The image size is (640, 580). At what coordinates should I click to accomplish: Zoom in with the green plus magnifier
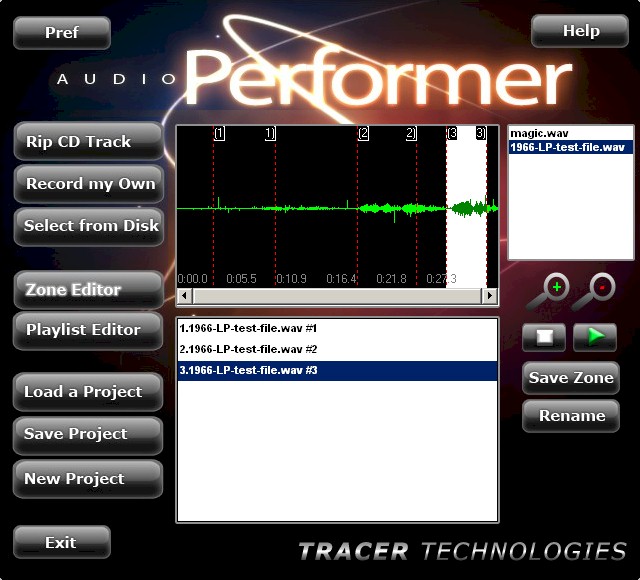tap(549, 292)
